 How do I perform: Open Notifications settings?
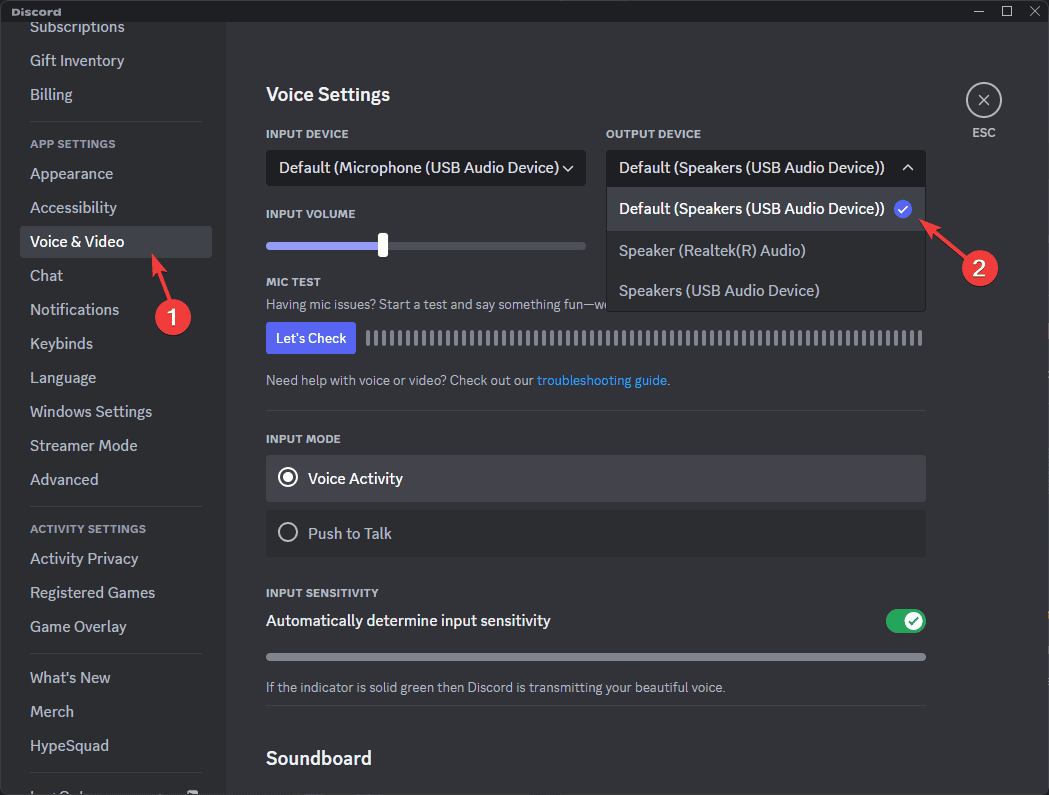[74, 309]
